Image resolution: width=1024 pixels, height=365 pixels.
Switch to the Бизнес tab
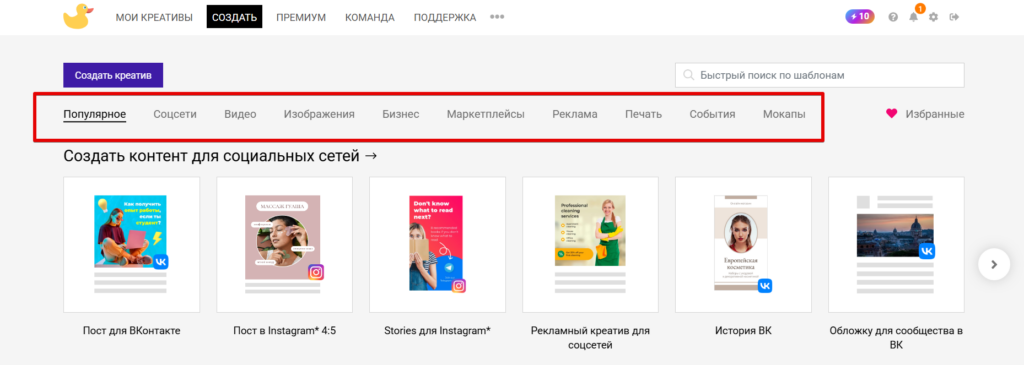[x=401, y=114]
